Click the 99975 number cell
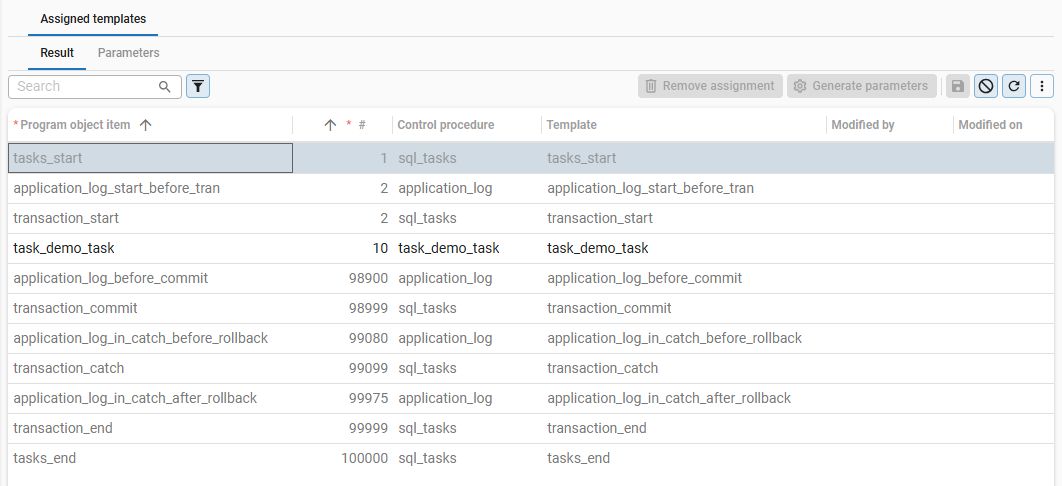The height and width of the screenshot is (486, 1062). 343,398
